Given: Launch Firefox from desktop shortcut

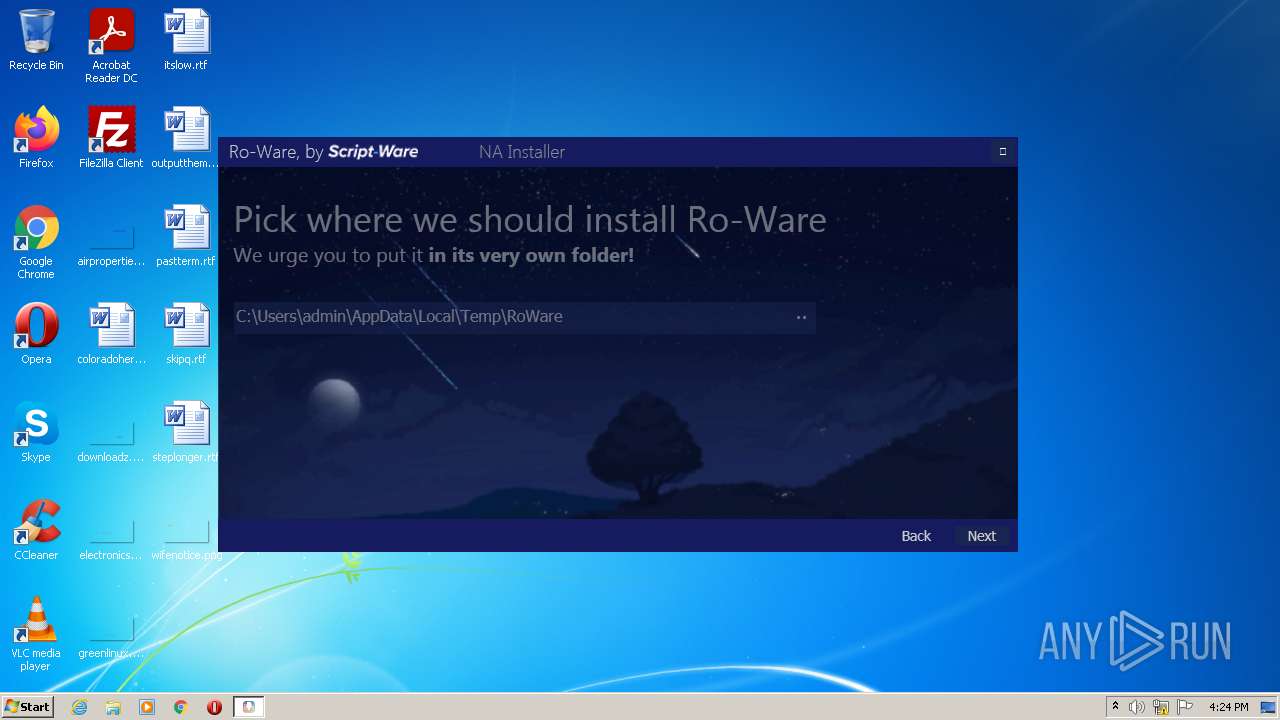Looking at the screenshot, I should tap(36, 138).
